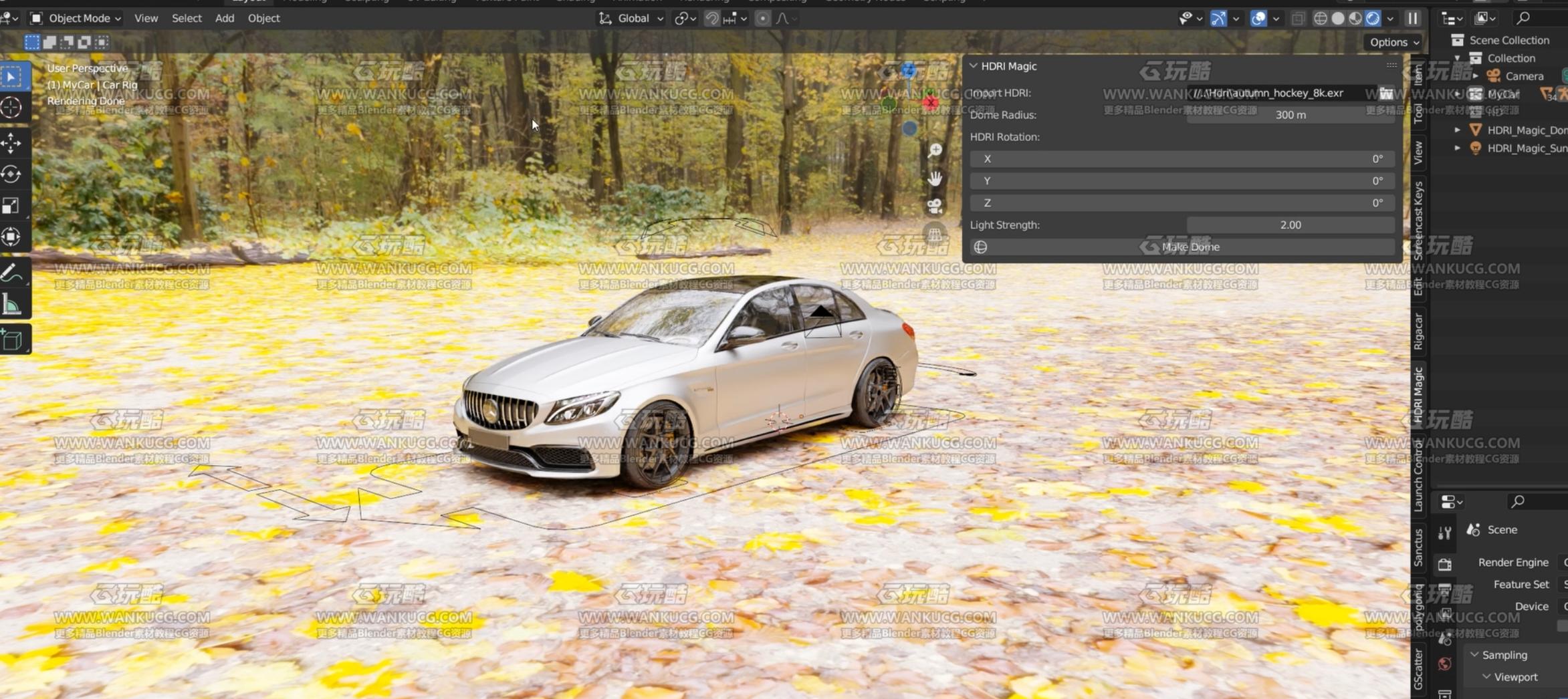The width and height of the screenshot is (1568, 699).
Task: Select the Add Cube tool
Action: point(12,340)
